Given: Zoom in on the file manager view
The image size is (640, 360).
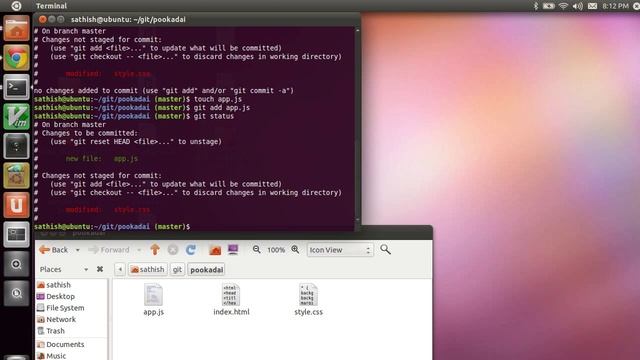Looking at the screenshot, I should [x=295, y=249].
